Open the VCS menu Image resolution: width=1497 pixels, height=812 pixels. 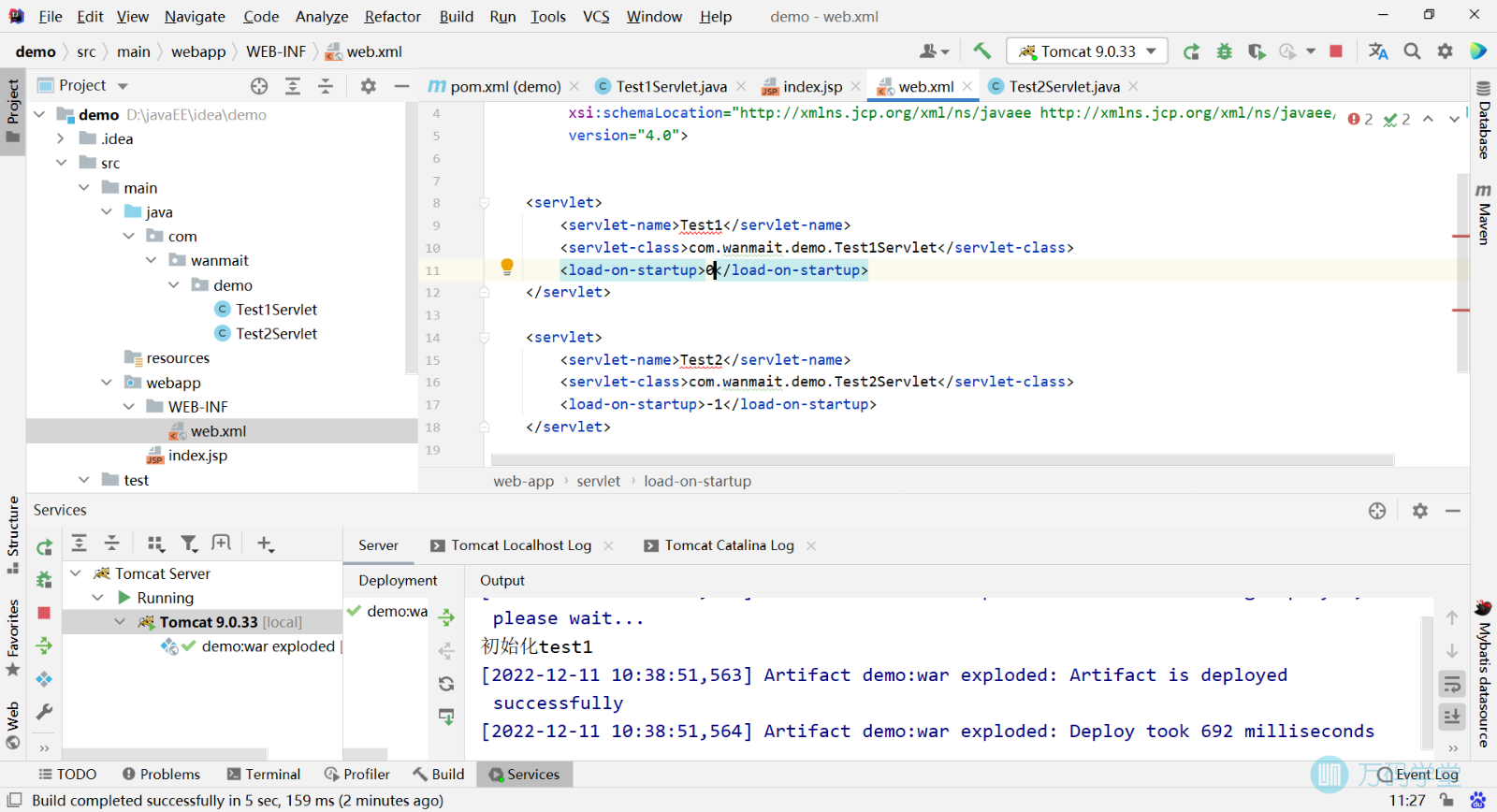coord(596,17)
